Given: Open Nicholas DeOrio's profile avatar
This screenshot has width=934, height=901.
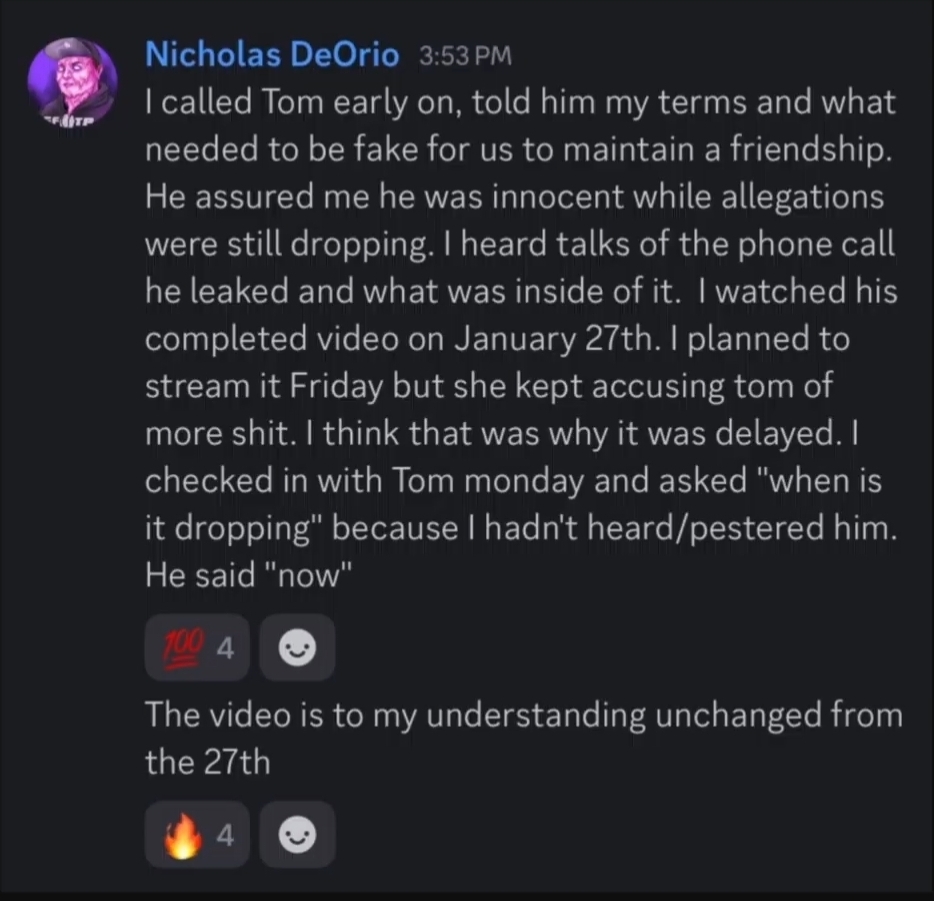Looking at the screenshot, I should (x=72, y=82).
